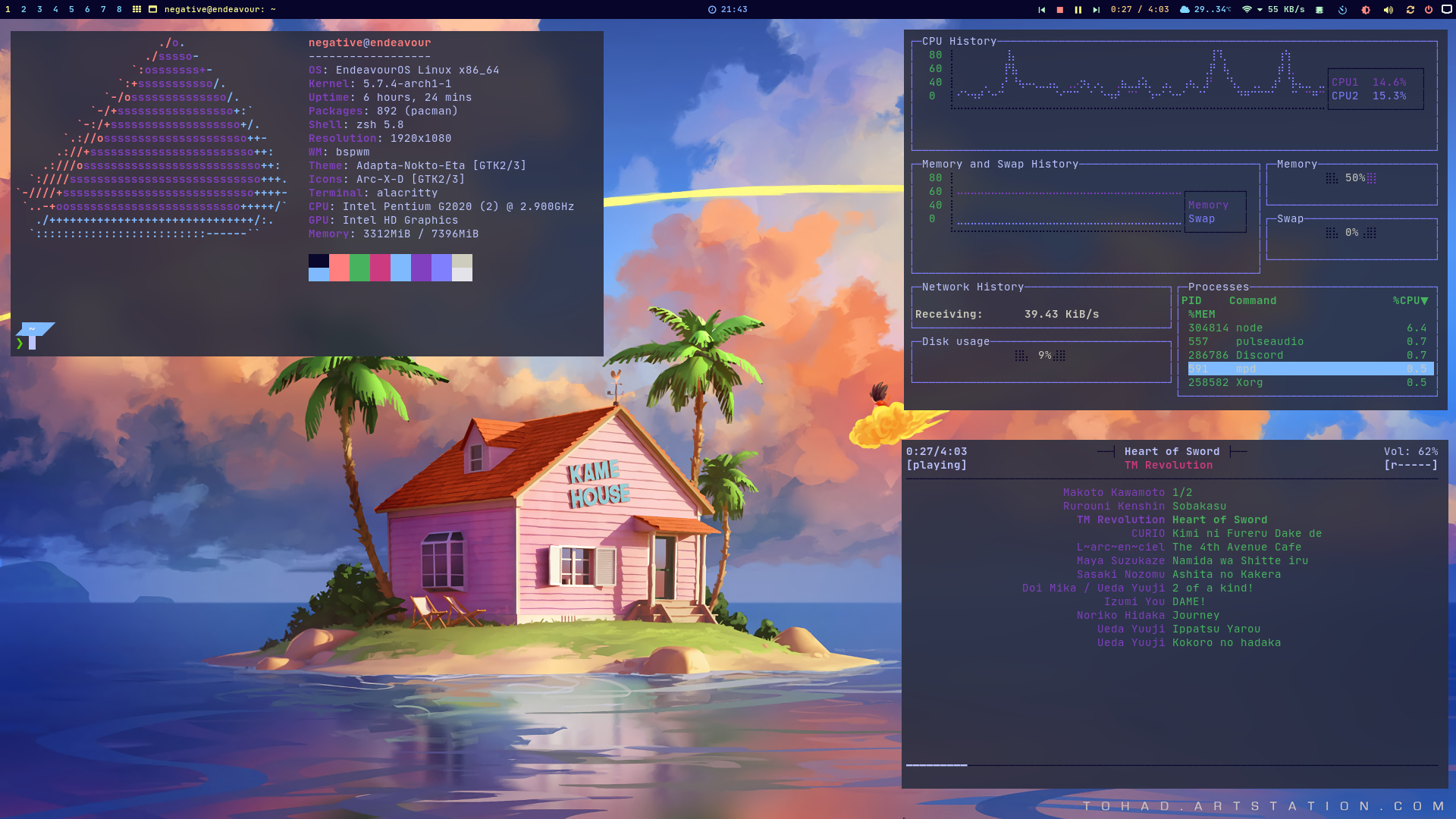Switch to workspace 4
This screenshot has width=1456, height=819.
coord(55,9)
